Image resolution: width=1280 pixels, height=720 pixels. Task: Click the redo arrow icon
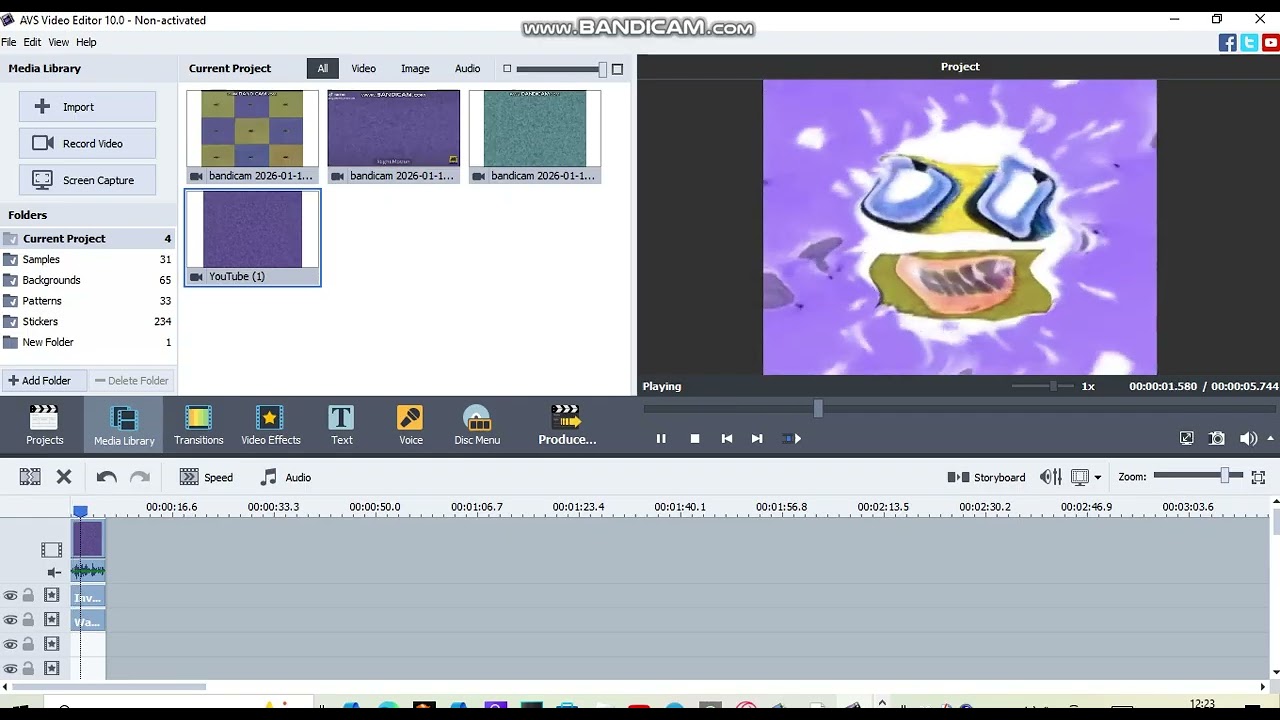pyautogui.click(x=140, y=477)
